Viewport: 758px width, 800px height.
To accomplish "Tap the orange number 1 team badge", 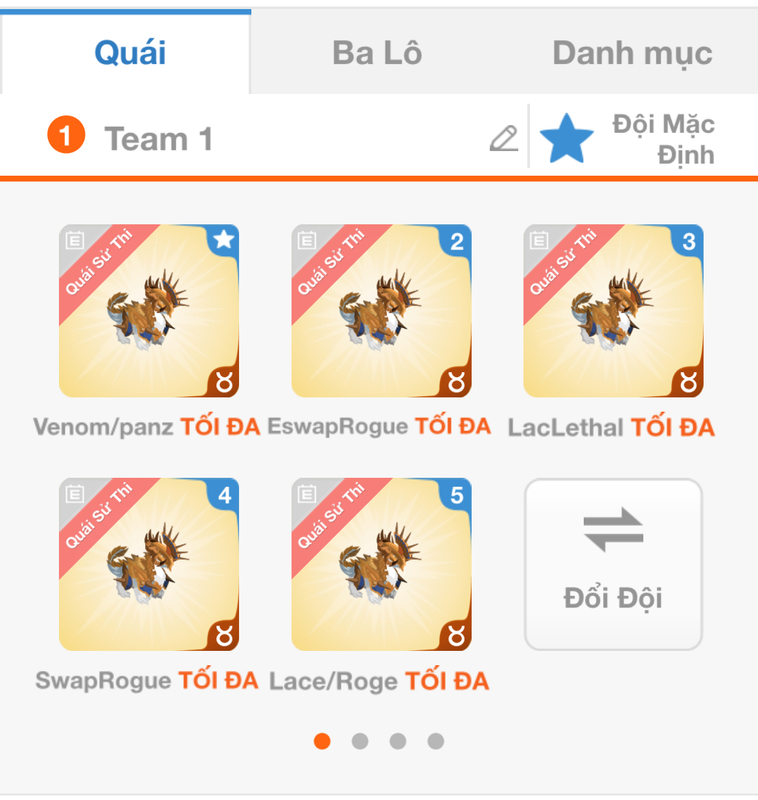I will pos(66,135).
